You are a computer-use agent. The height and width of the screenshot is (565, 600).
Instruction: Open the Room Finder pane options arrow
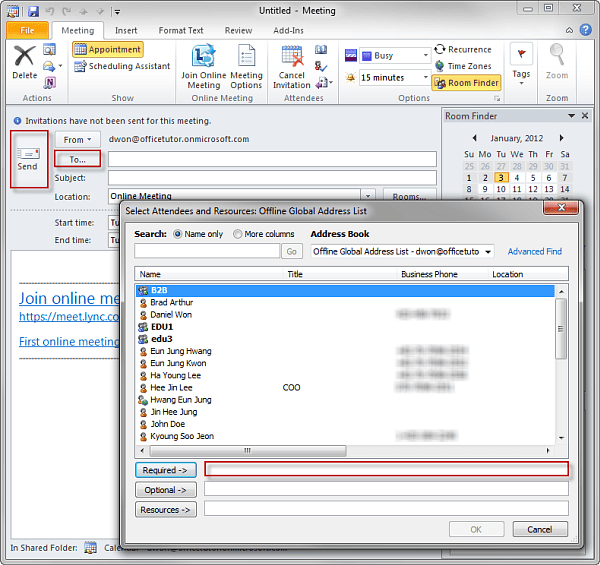coord(571,116)
